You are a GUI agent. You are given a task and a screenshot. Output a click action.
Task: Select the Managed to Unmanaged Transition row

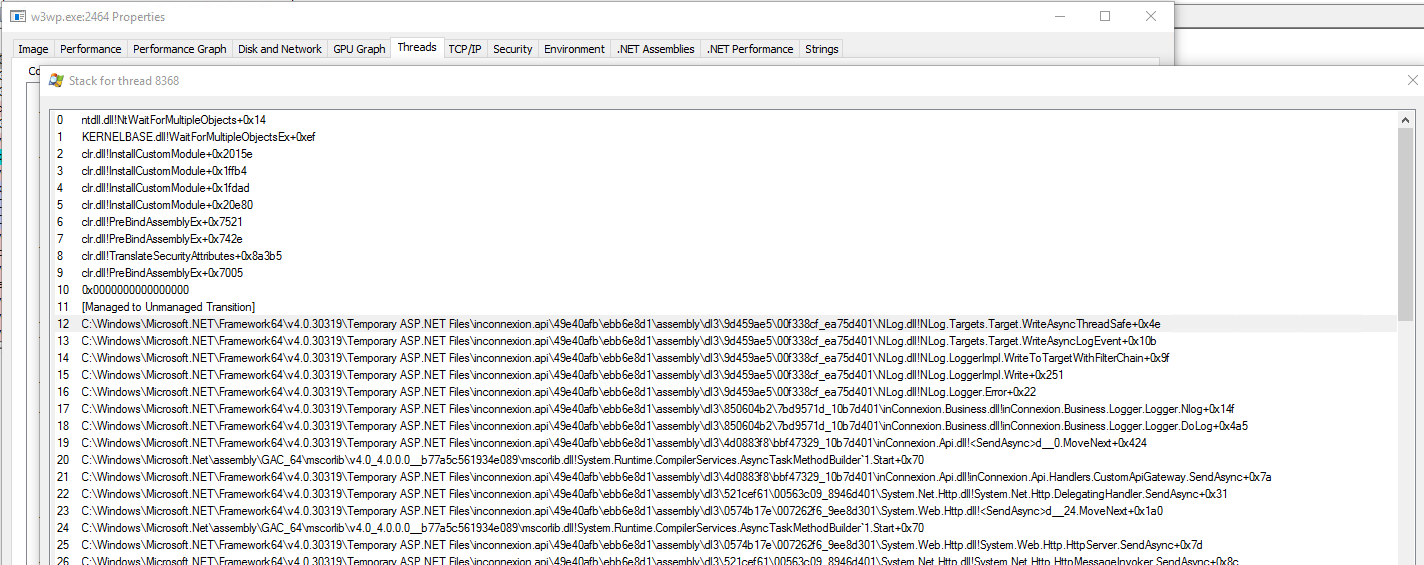coord(724,307)
